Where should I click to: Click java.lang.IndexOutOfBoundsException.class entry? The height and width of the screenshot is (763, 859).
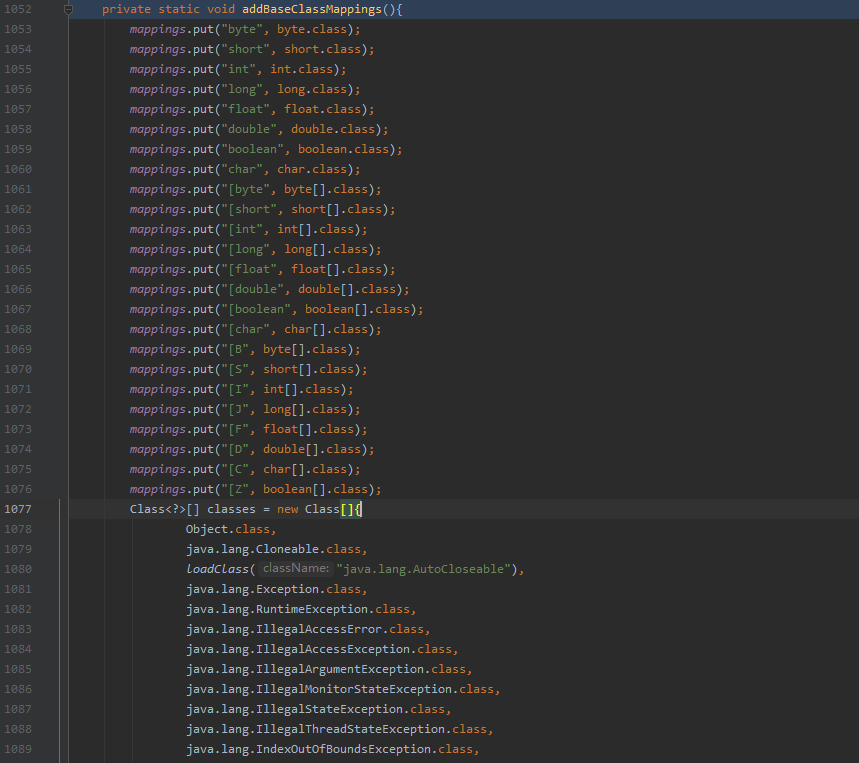(329, 749)
